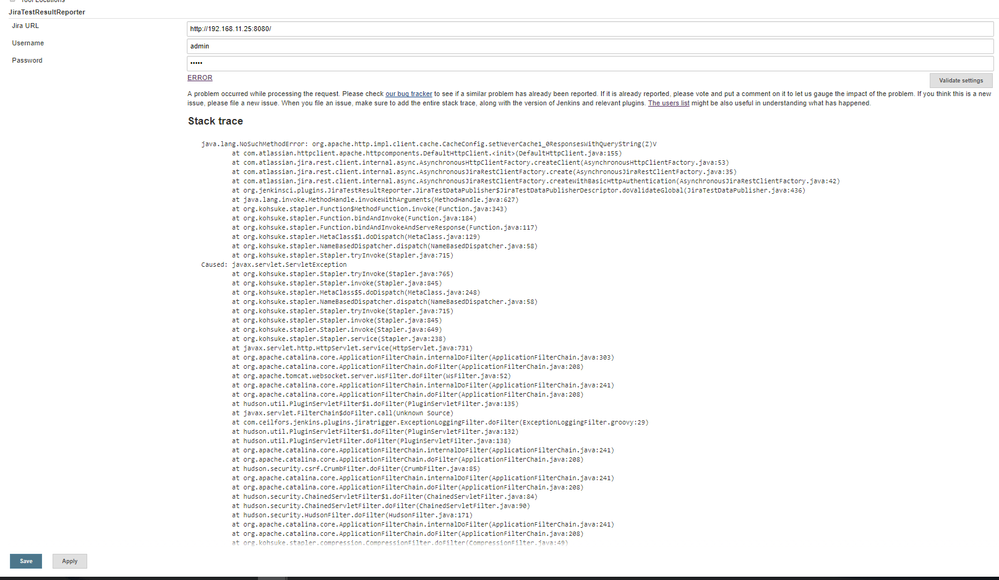Image resolution: width=999 pixels, height=580 pixels.
Task: Click the Stapler.invoke(Stapler.java:649) line
Action: click(x=336, y=330)
